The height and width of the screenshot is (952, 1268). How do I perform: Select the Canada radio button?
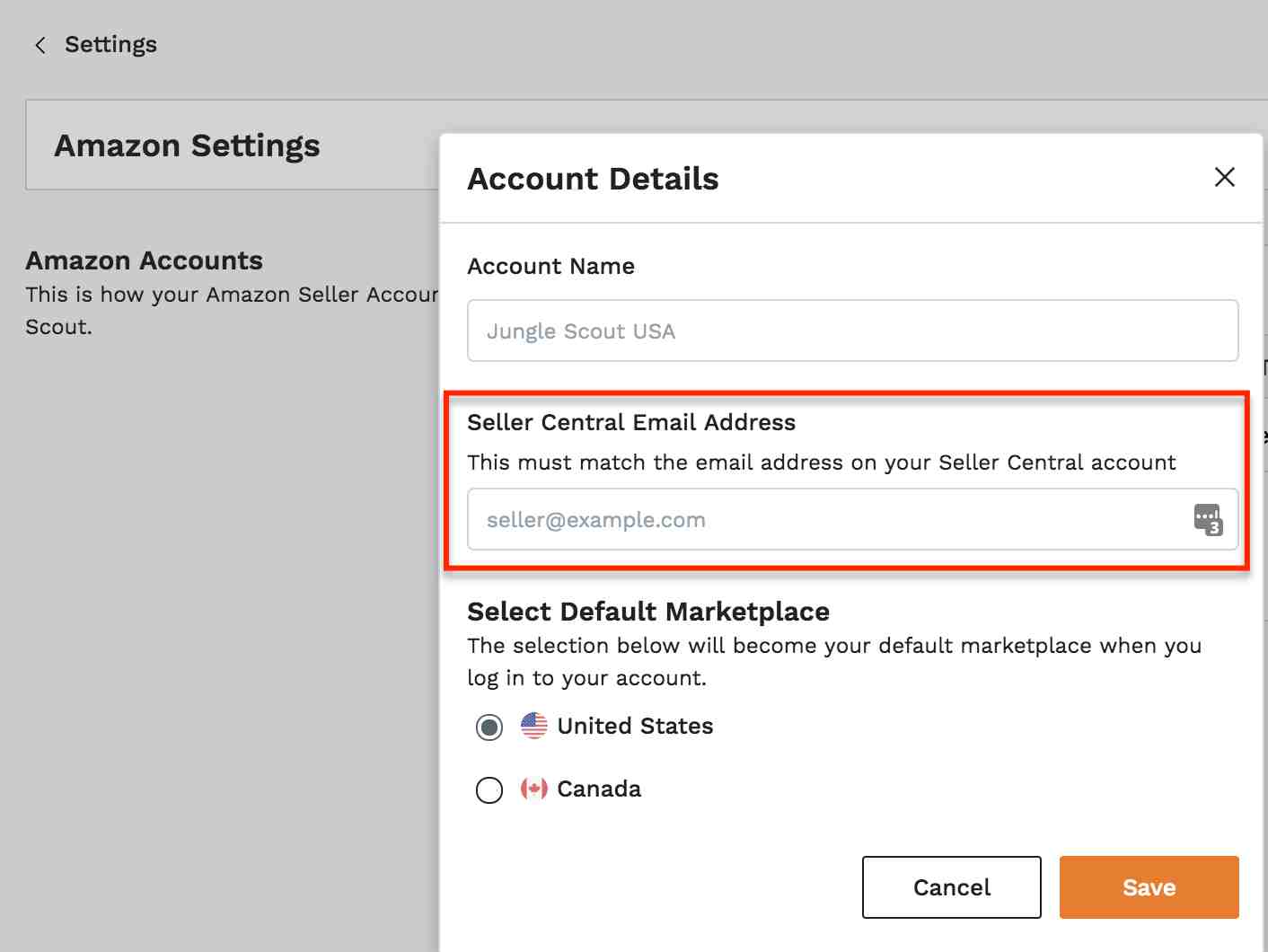click(489, 790)
